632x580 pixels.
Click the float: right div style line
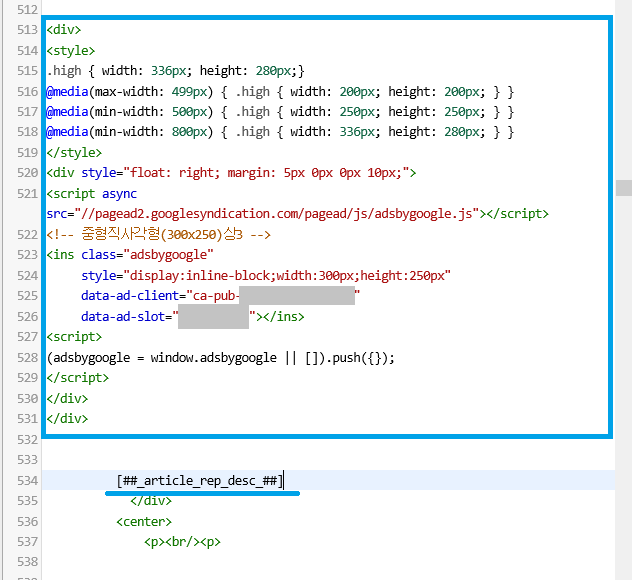(x=231, y=173)
